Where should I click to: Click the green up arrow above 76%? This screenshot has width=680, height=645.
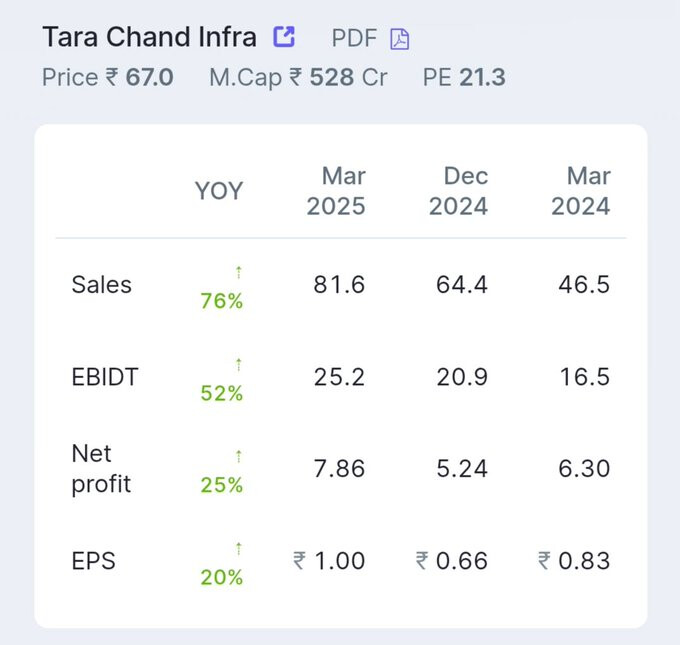point(239,272)
